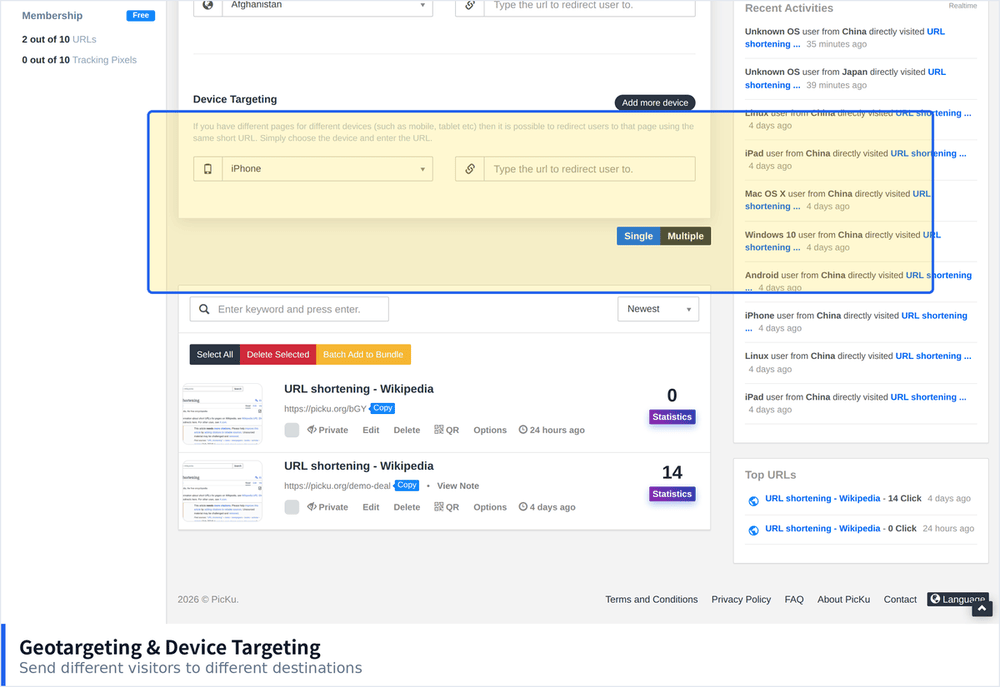Click the phone icon beside the iPhone dropdown

208,169
